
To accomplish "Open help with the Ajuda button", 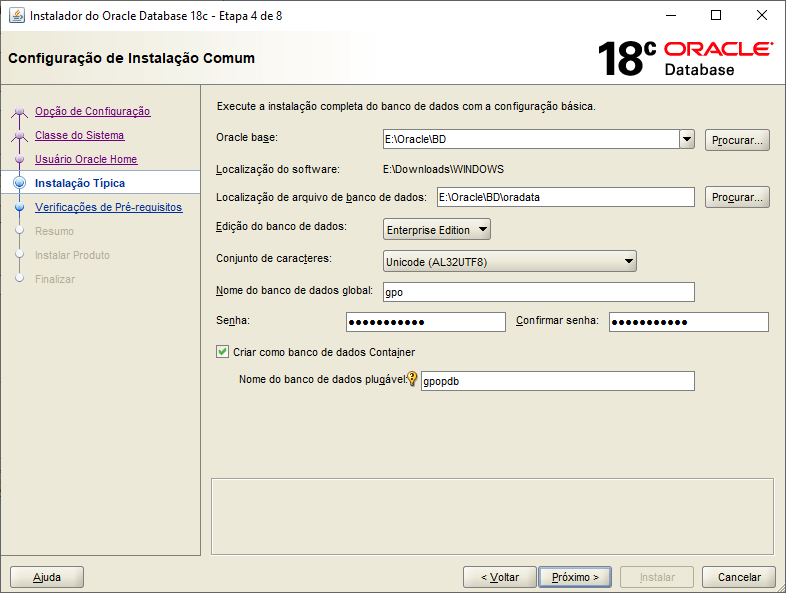I will 47,577.
